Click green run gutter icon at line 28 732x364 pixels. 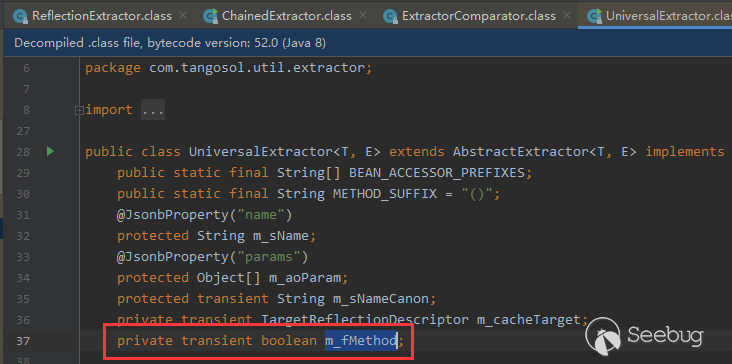[50, 151]
